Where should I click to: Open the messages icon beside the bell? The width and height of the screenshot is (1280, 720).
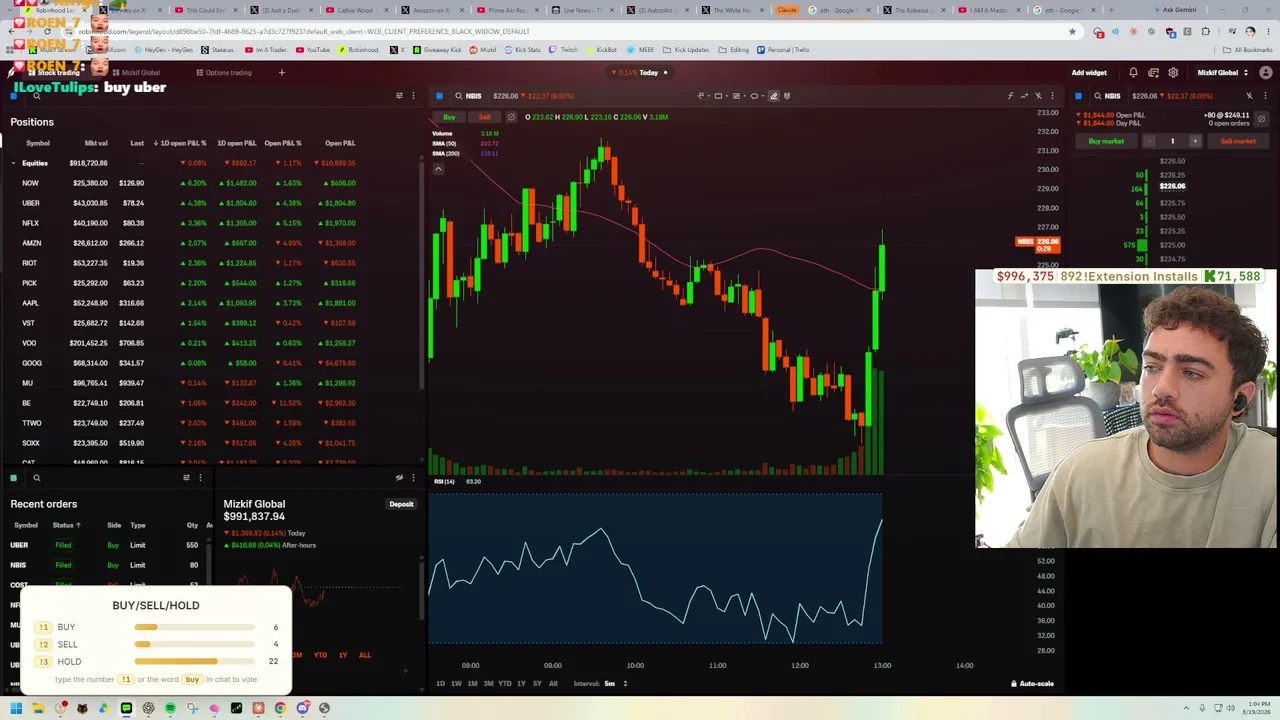(1153, 73)
